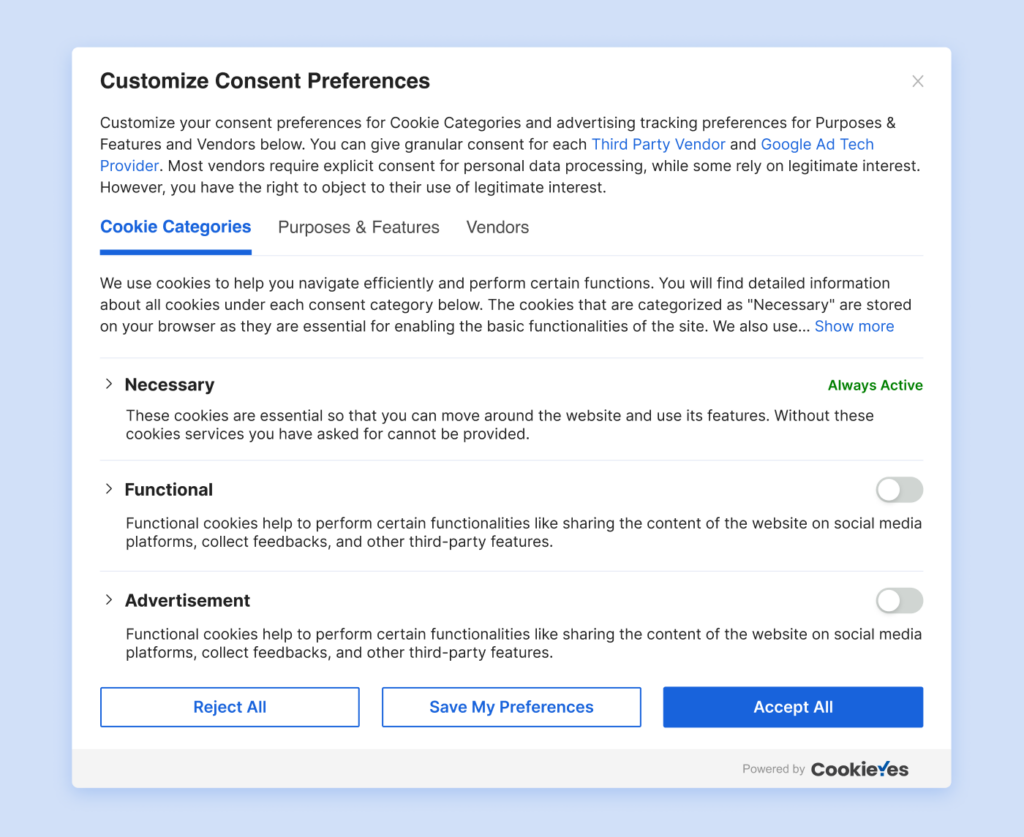Click the CookieYes logo in footer
The width and height of the screenshot is (1024, 837).
(859, 769)
